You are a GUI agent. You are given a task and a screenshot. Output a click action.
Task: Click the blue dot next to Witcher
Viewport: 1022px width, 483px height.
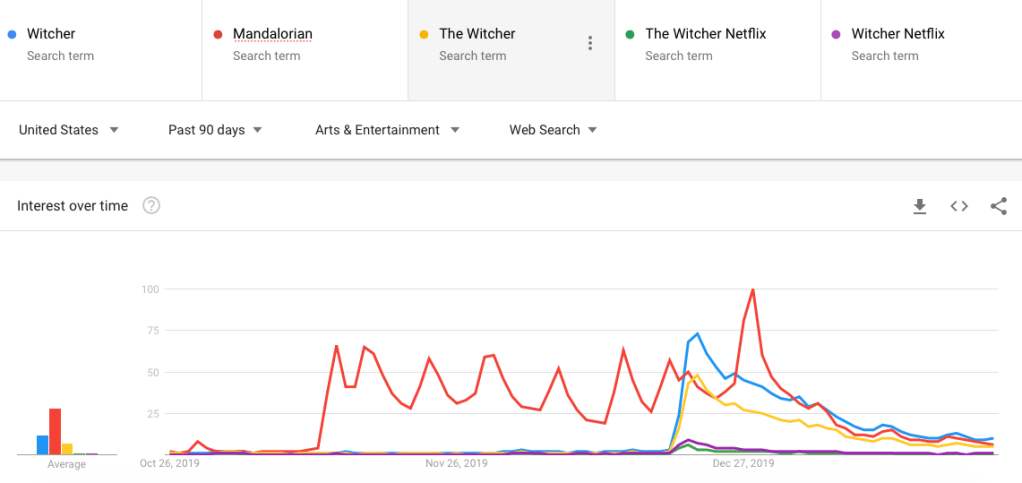pos(11,34)
